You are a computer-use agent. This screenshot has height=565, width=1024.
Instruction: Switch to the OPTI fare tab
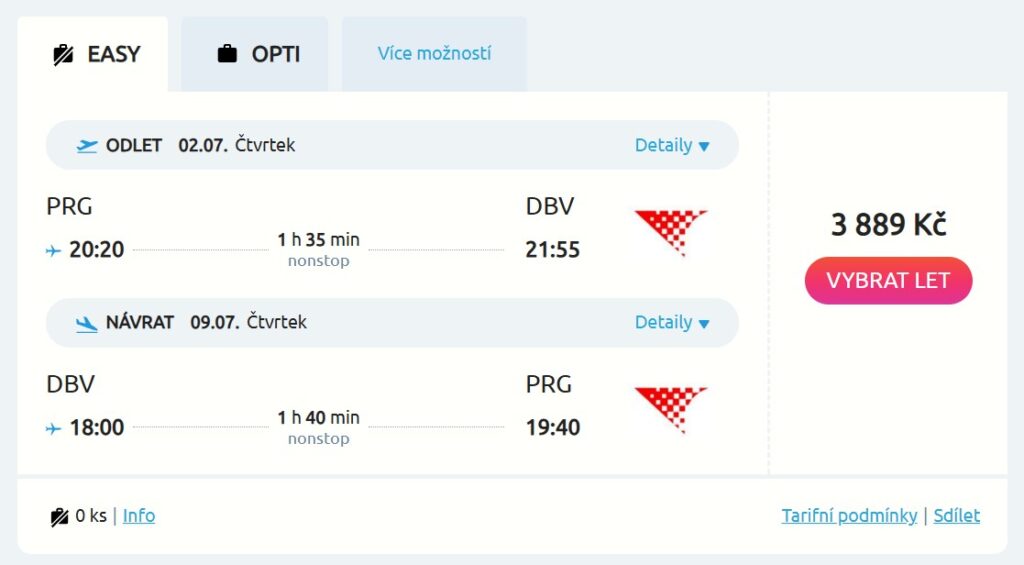pyautogui.click(x=256, y=54)
